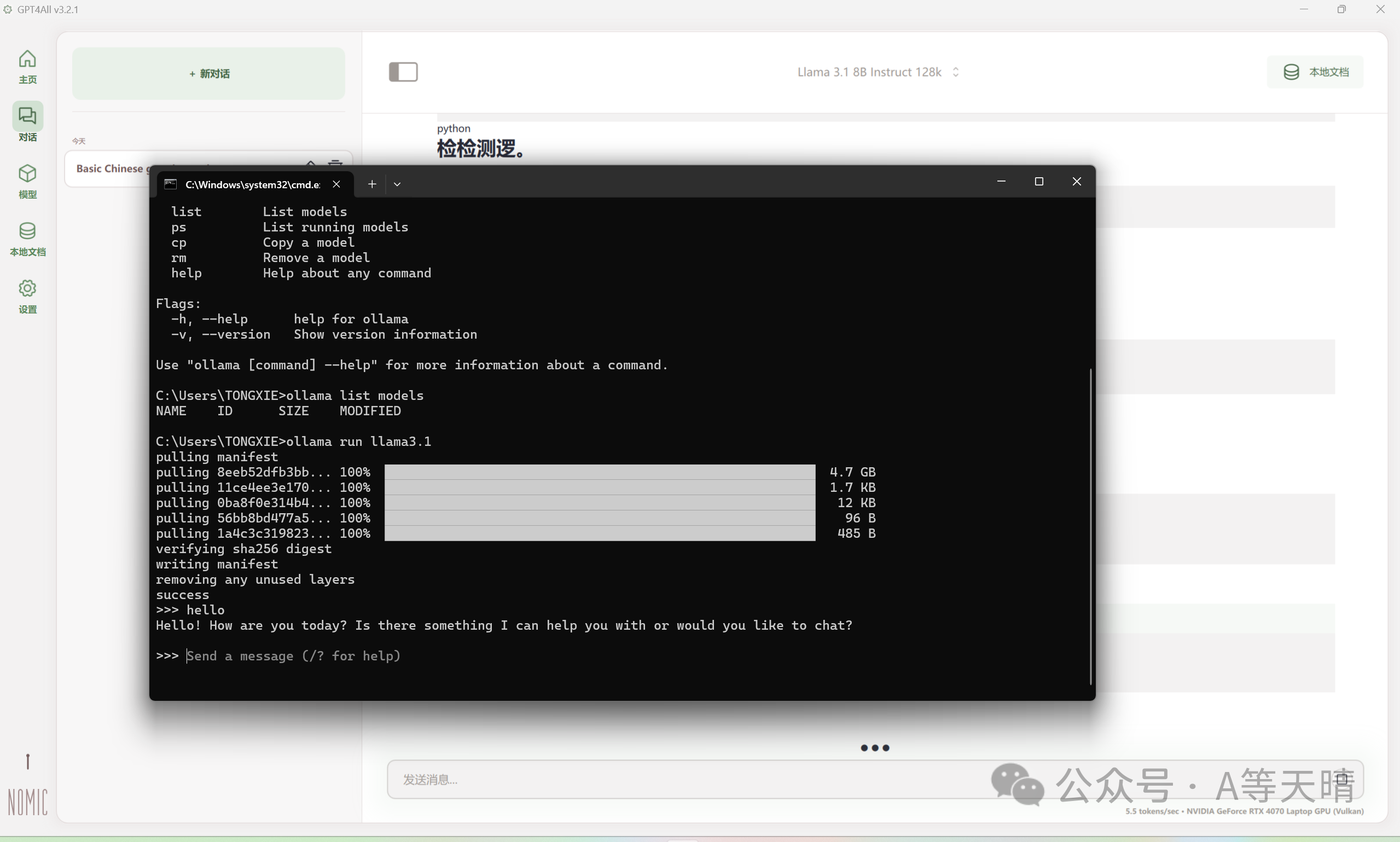
Task: Click the stop generation square icon
Action: coord(1341,779)
